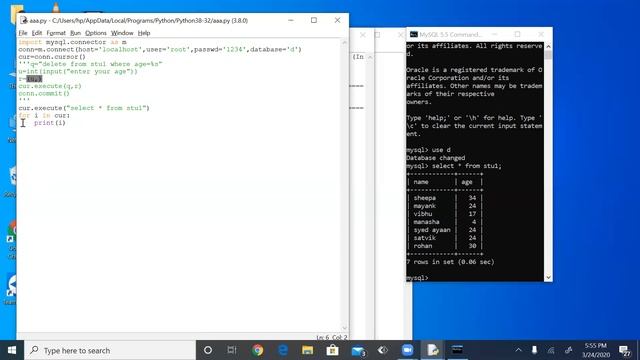The image size is (640, 360).
Task: Click the 'sheepa' row in MySQL table
Action: point(444,198)
